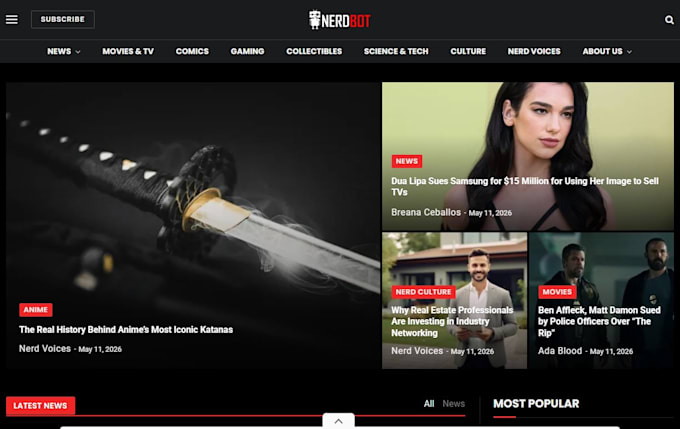The height and width of the screenshot is (429, 680).
Task: Open the Nerd Voices menu item
Action: pos(534,51)
